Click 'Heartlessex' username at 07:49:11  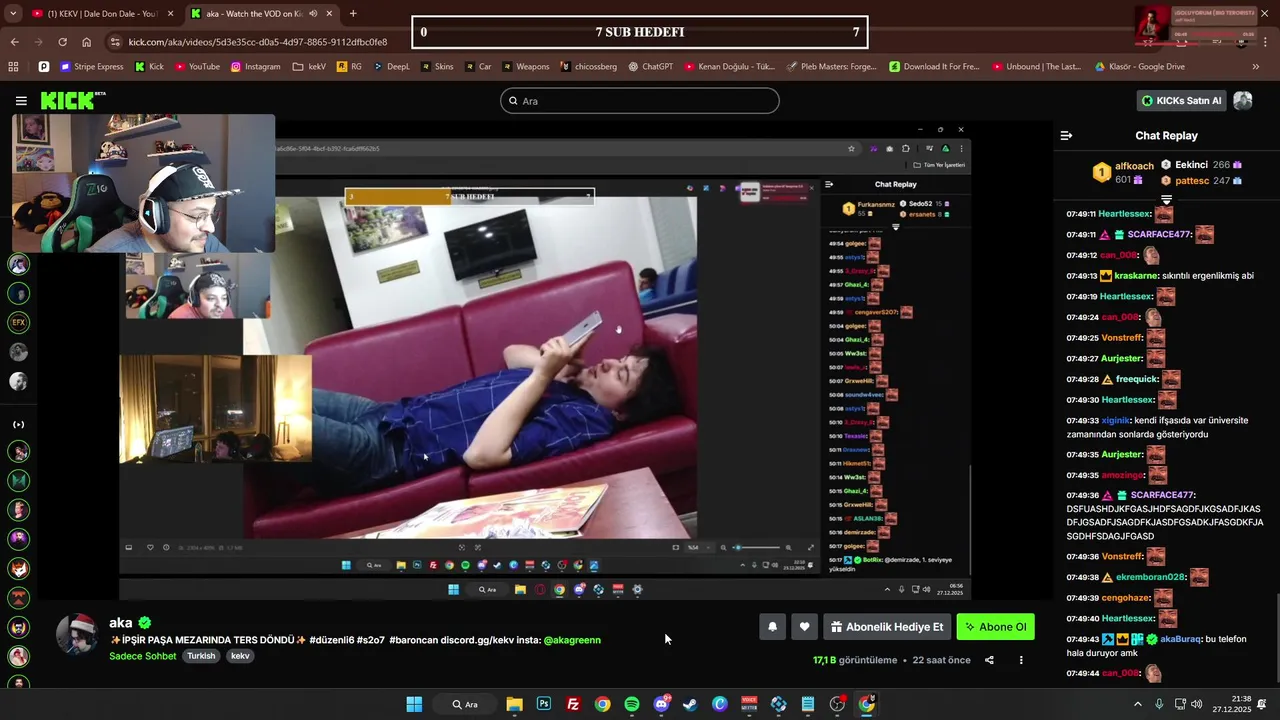[x=1125, y=214]
